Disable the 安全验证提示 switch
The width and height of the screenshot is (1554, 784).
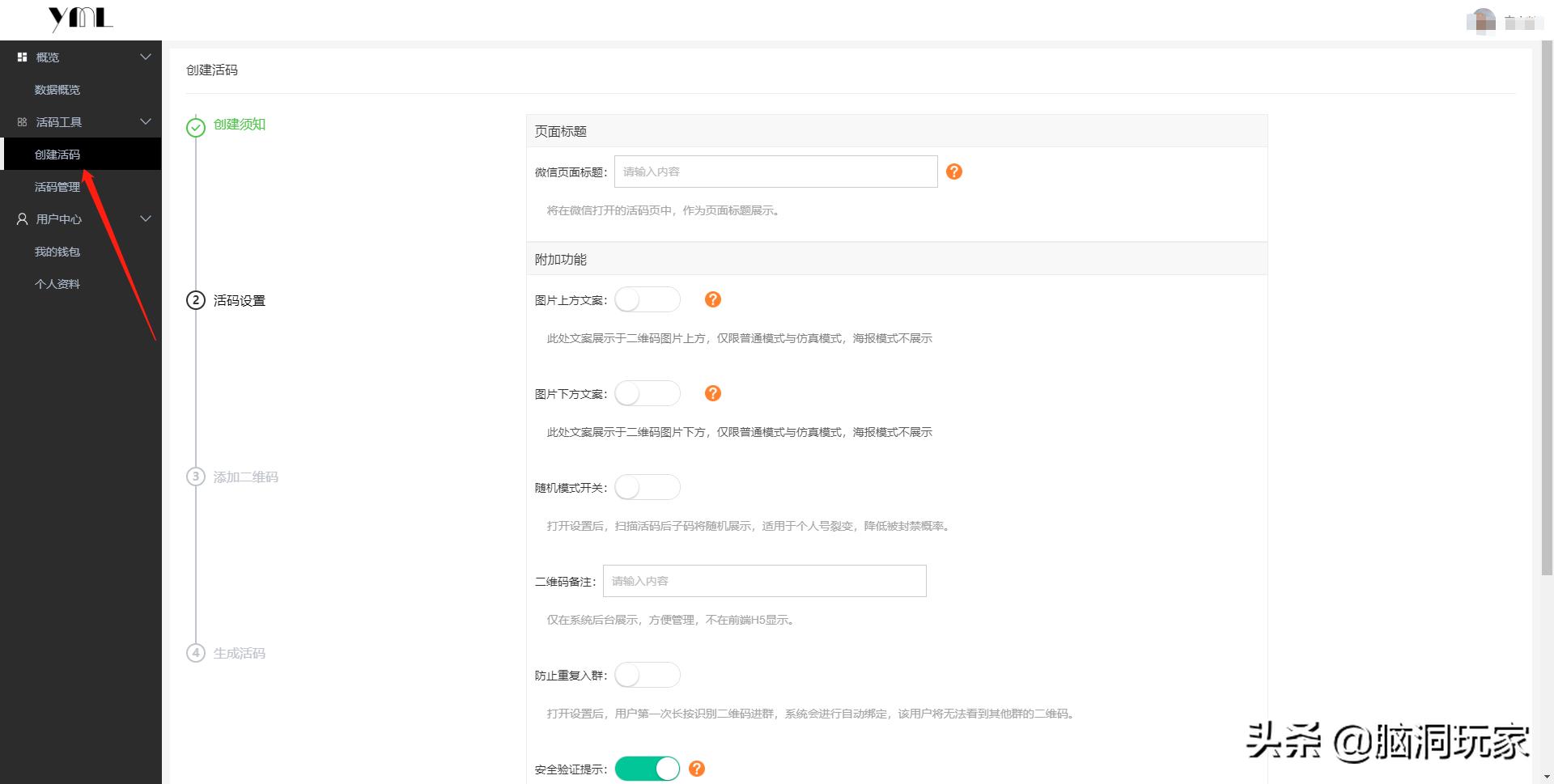point(646,768)
